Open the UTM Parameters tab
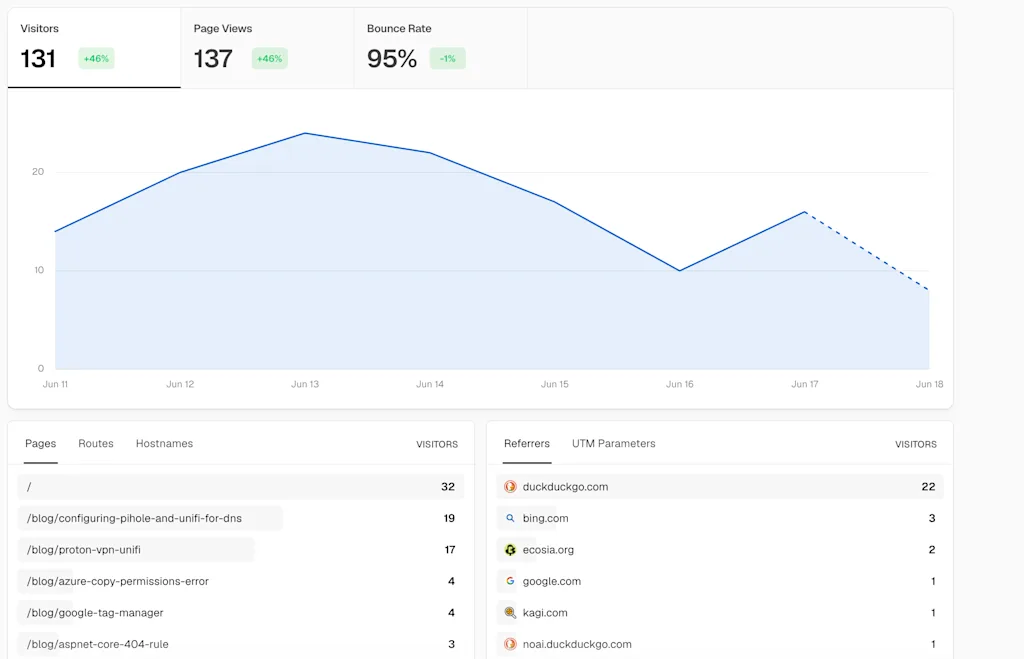The width and height of the screenshot is (1024, 659). [614, 443]
